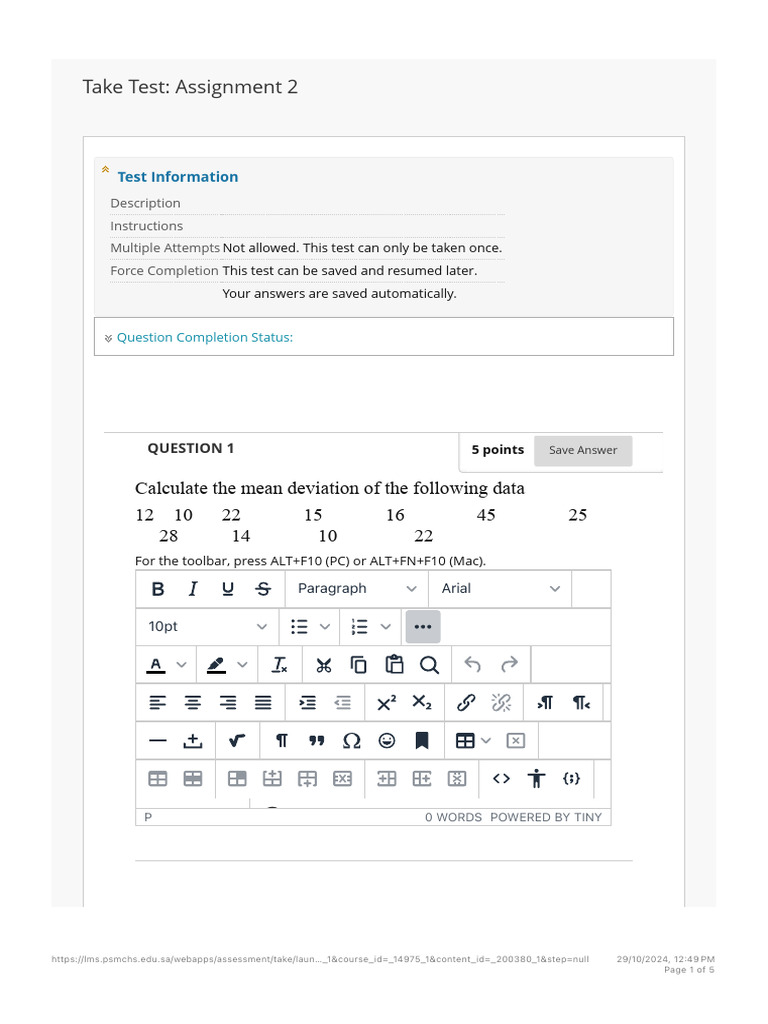Image resolution: width=768 pixels, height=1024 pixels.
Task: Click the cut scissors icon
Action: (x=323, y=665)
